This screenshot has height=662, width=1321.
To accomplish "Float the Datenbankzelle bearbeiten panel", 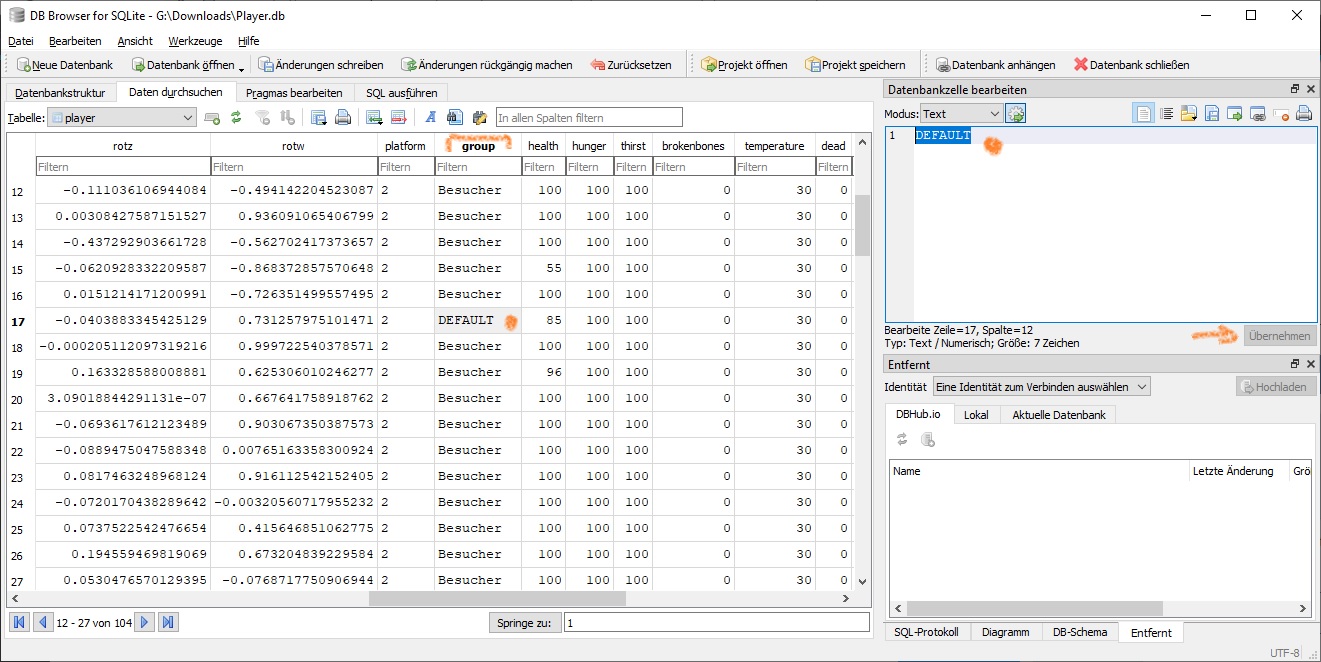I will coord(1295,90).
